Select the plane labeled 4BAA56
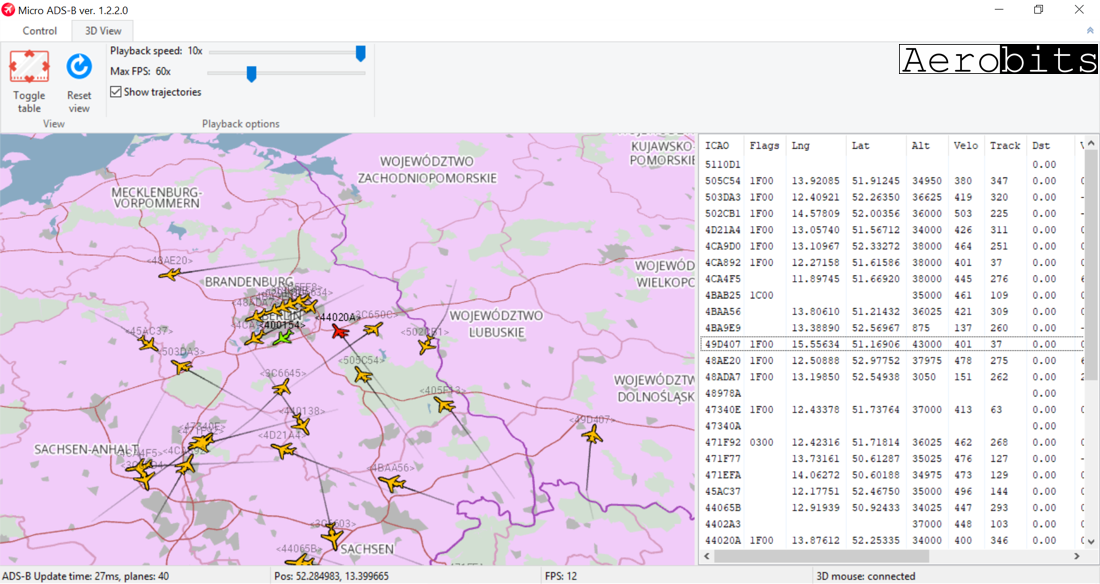Screen dimensions: 1100x584 click(x=392, y=483)
